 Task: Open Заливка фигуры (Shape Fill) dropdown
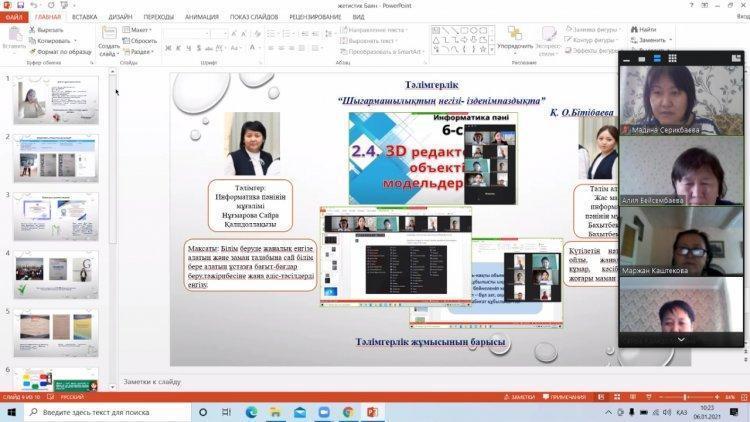tap(593, 30)
